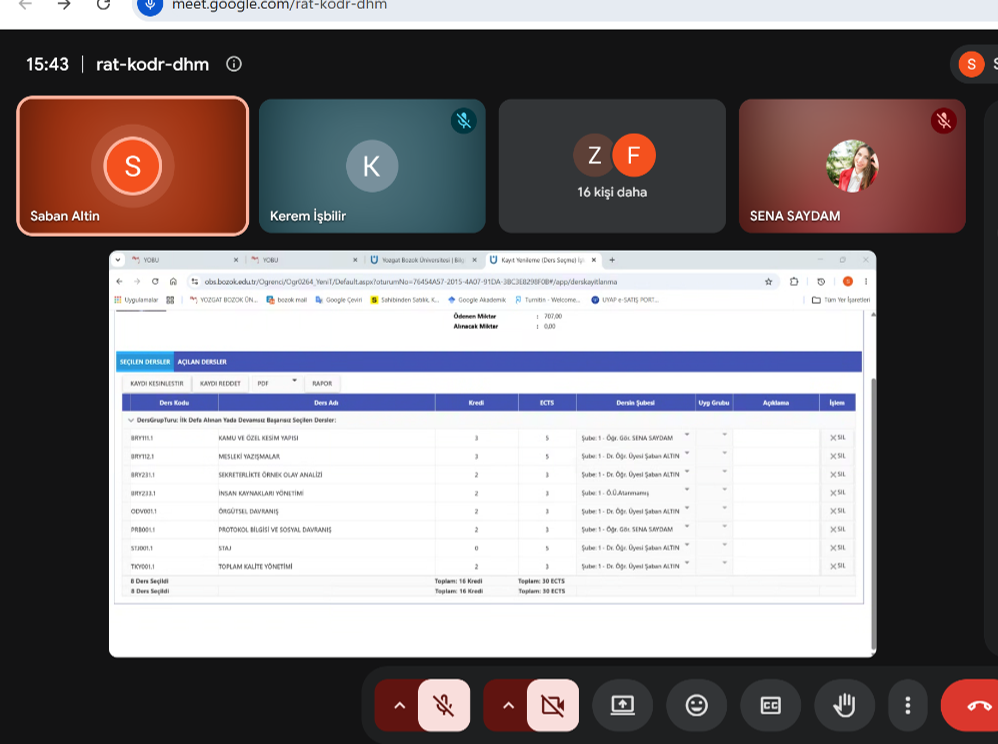Unmute the microphone

coord(444,705)
